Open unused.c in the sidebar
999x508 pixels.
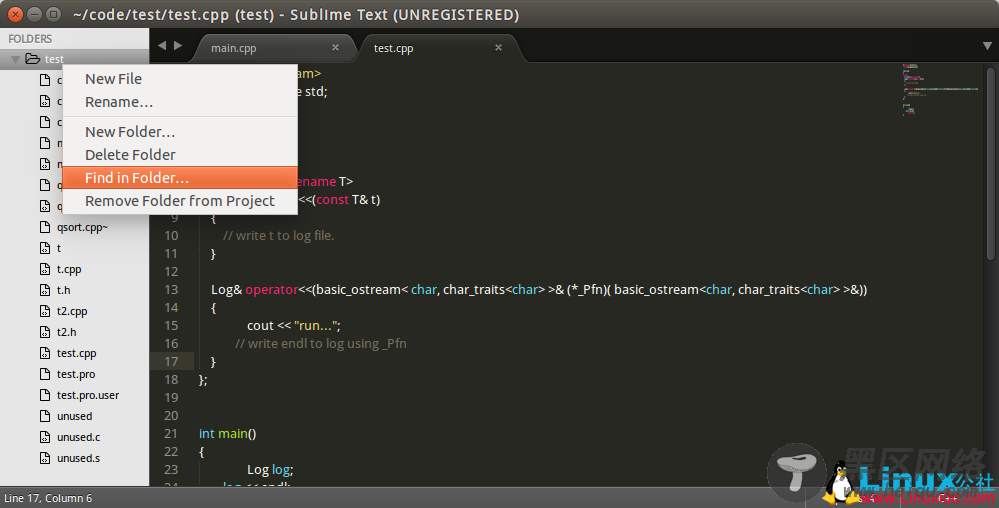click(78, 438)
